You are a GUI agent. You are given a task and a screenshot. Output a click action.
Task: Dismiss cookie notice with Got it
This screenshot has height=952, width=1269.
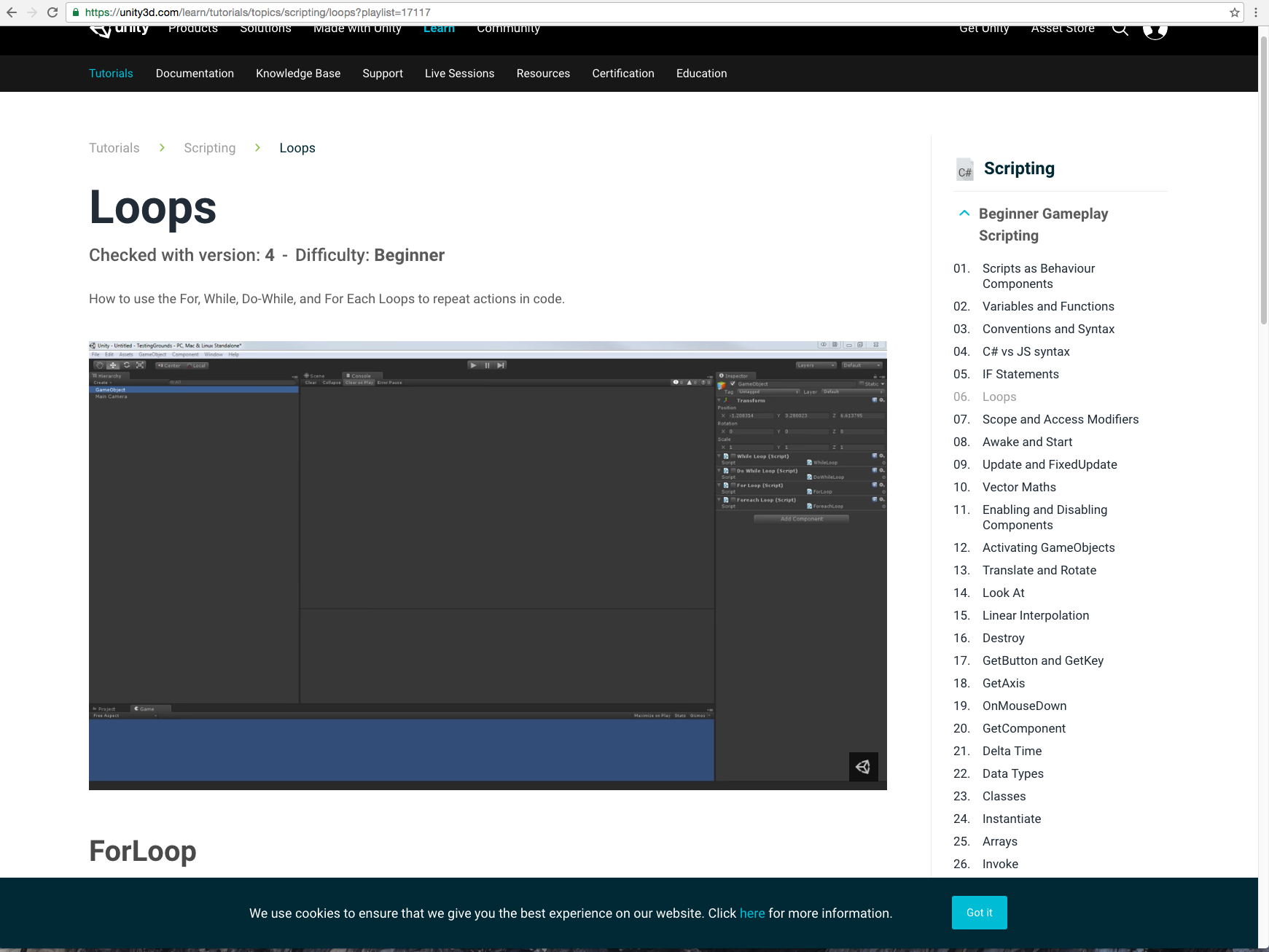(980, 913)
